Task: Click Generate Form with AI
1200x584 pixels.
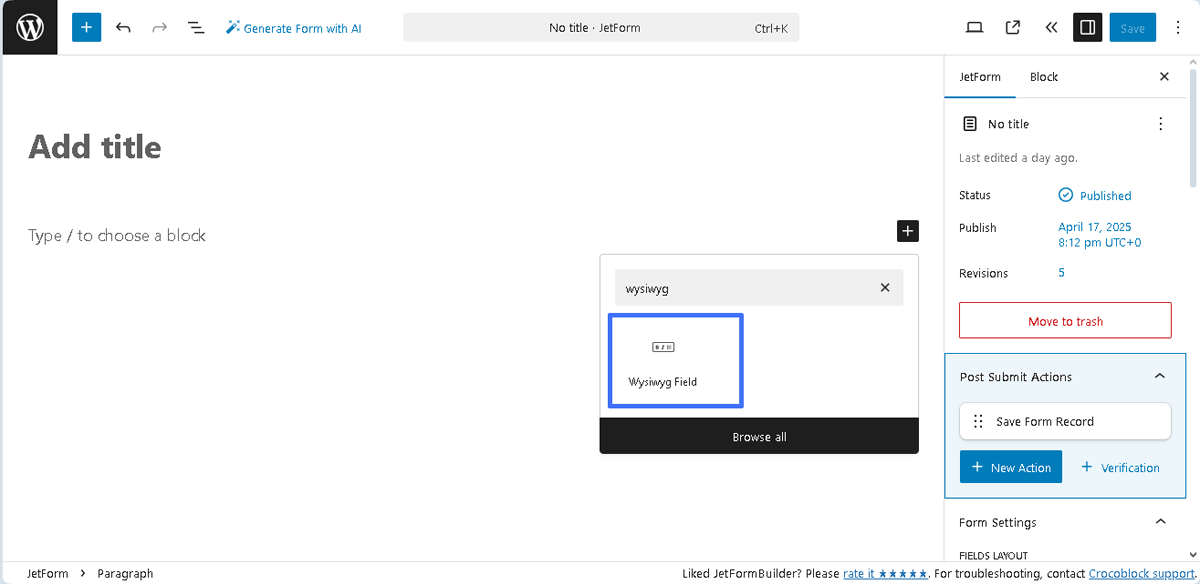Action: (x=293, y=27)
